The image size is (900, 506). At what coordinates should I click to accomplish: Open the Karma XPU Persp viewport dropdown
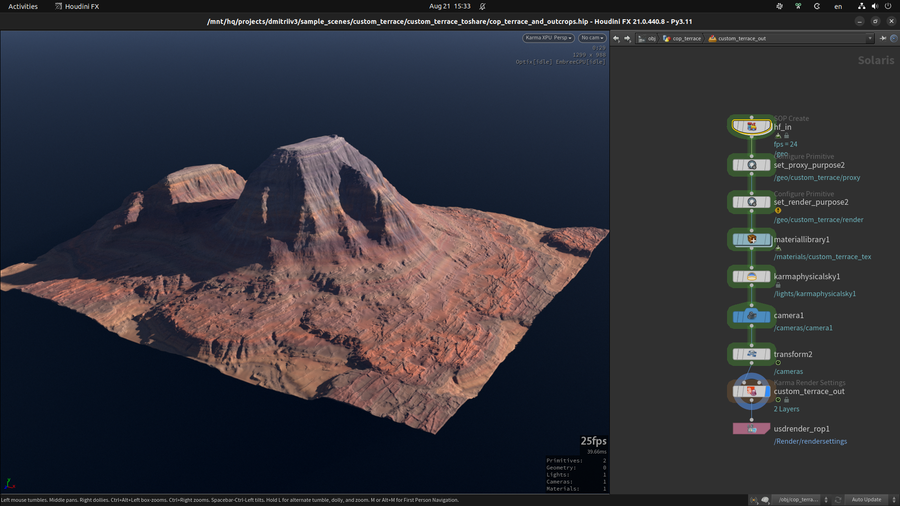point(548,38)
